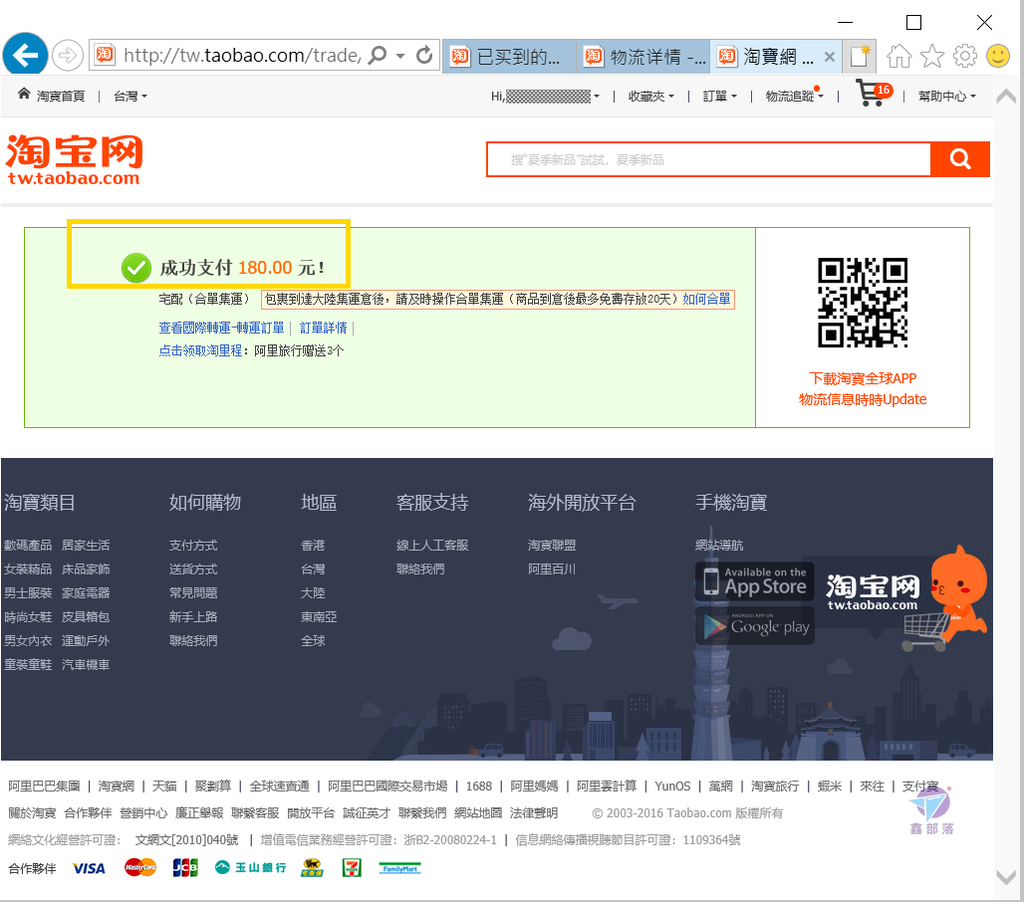1024x902 pixels.
Task: Click the browser Forward arrow button
Action: (67, 56)
